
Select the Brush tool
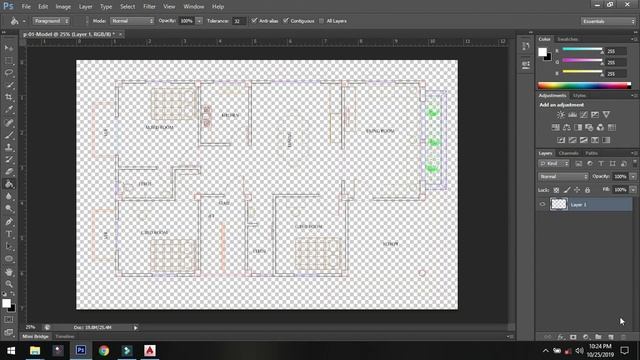9,135
